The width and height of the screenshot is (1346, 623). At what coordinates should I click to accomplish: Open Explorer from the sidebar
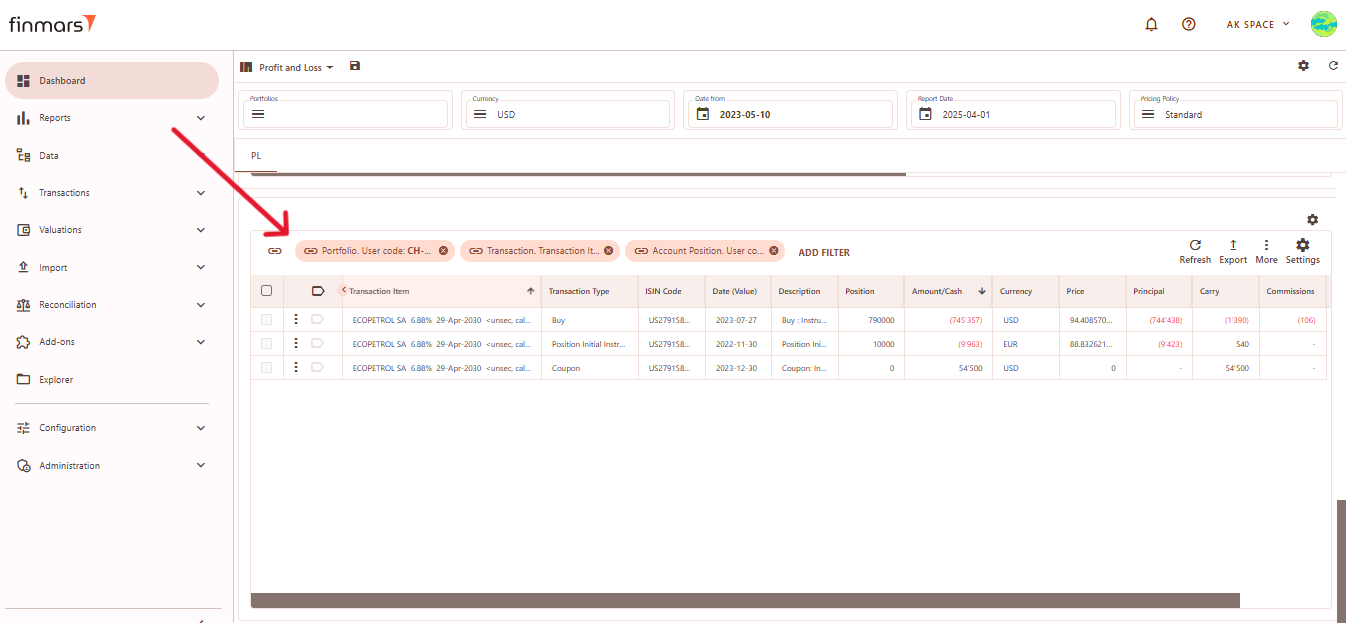point(56,380)
